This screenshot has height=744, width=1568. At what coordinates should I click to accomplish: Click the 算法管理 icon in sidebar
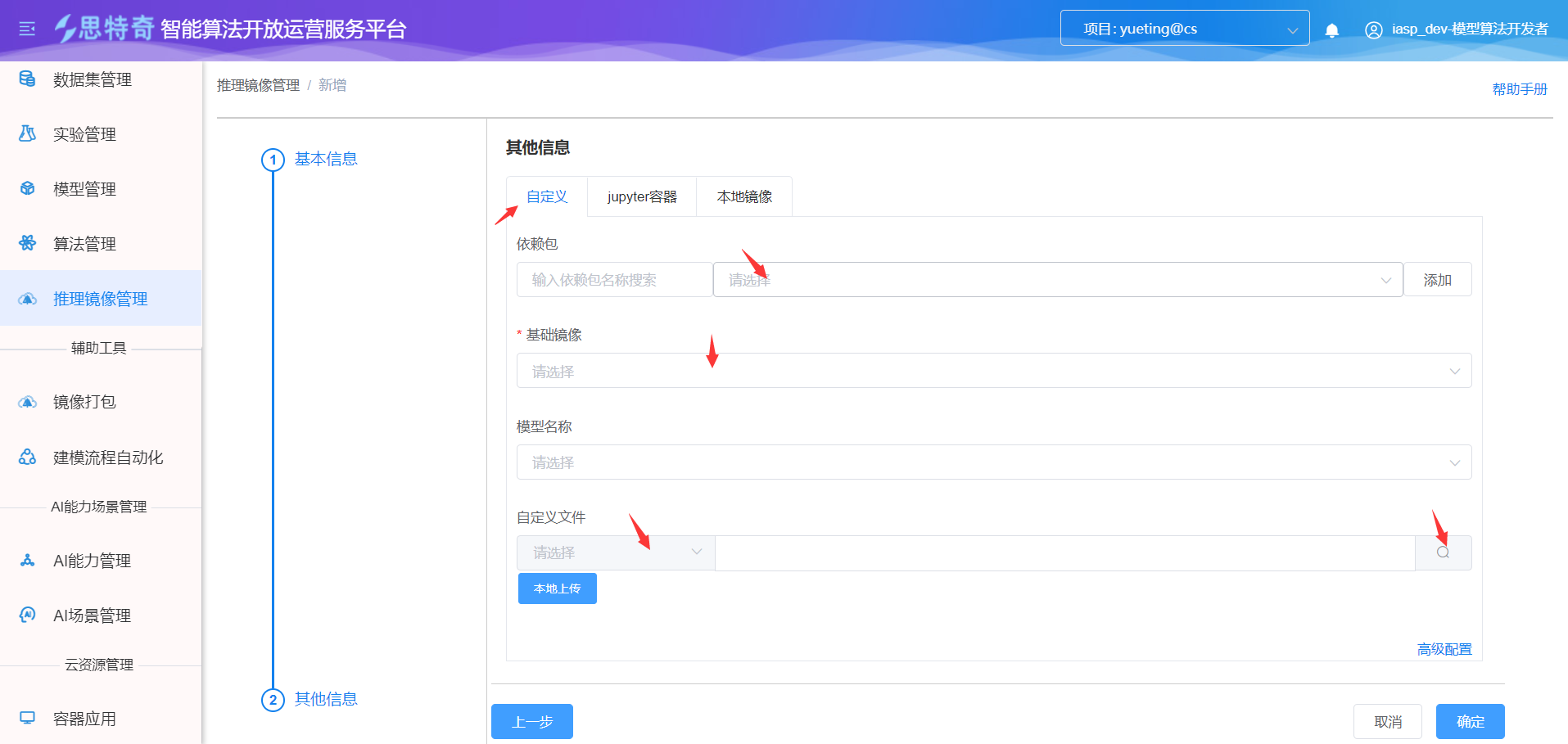[27, 243]
